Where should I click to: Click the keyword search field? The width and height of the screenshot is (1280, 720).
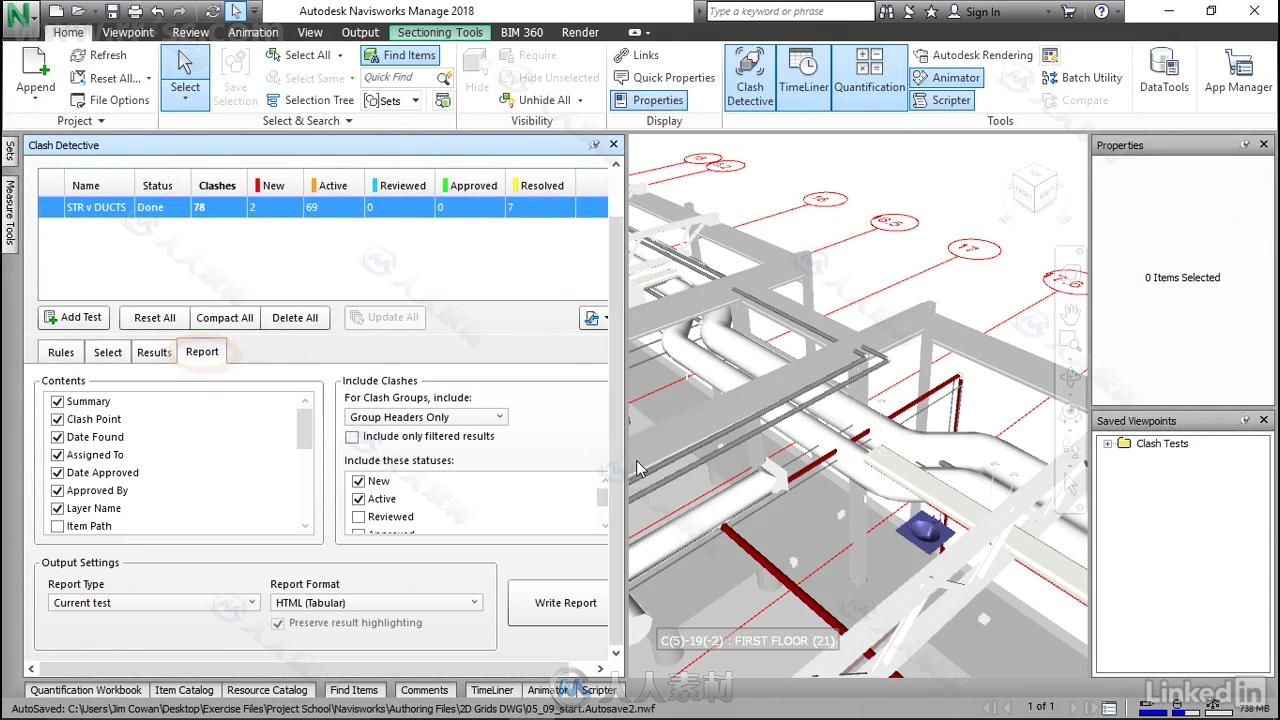click(x=789, y=12)
